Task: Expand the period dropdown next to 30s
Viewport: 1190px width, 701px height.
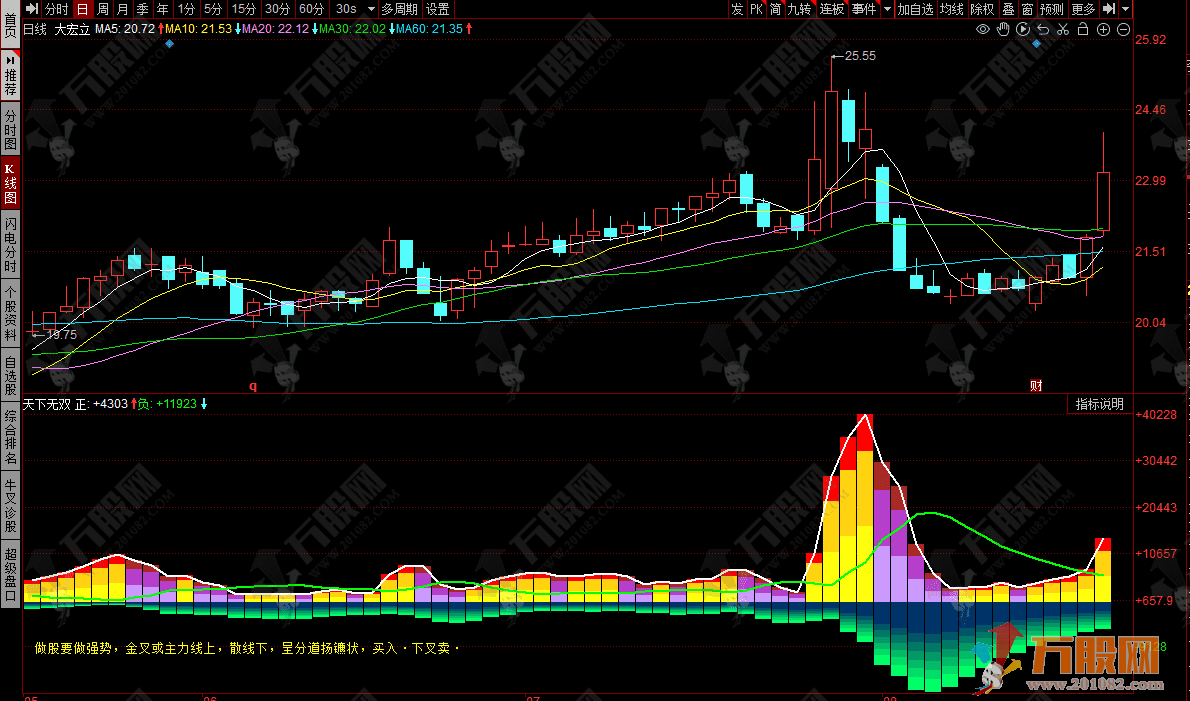Action: 371,9
